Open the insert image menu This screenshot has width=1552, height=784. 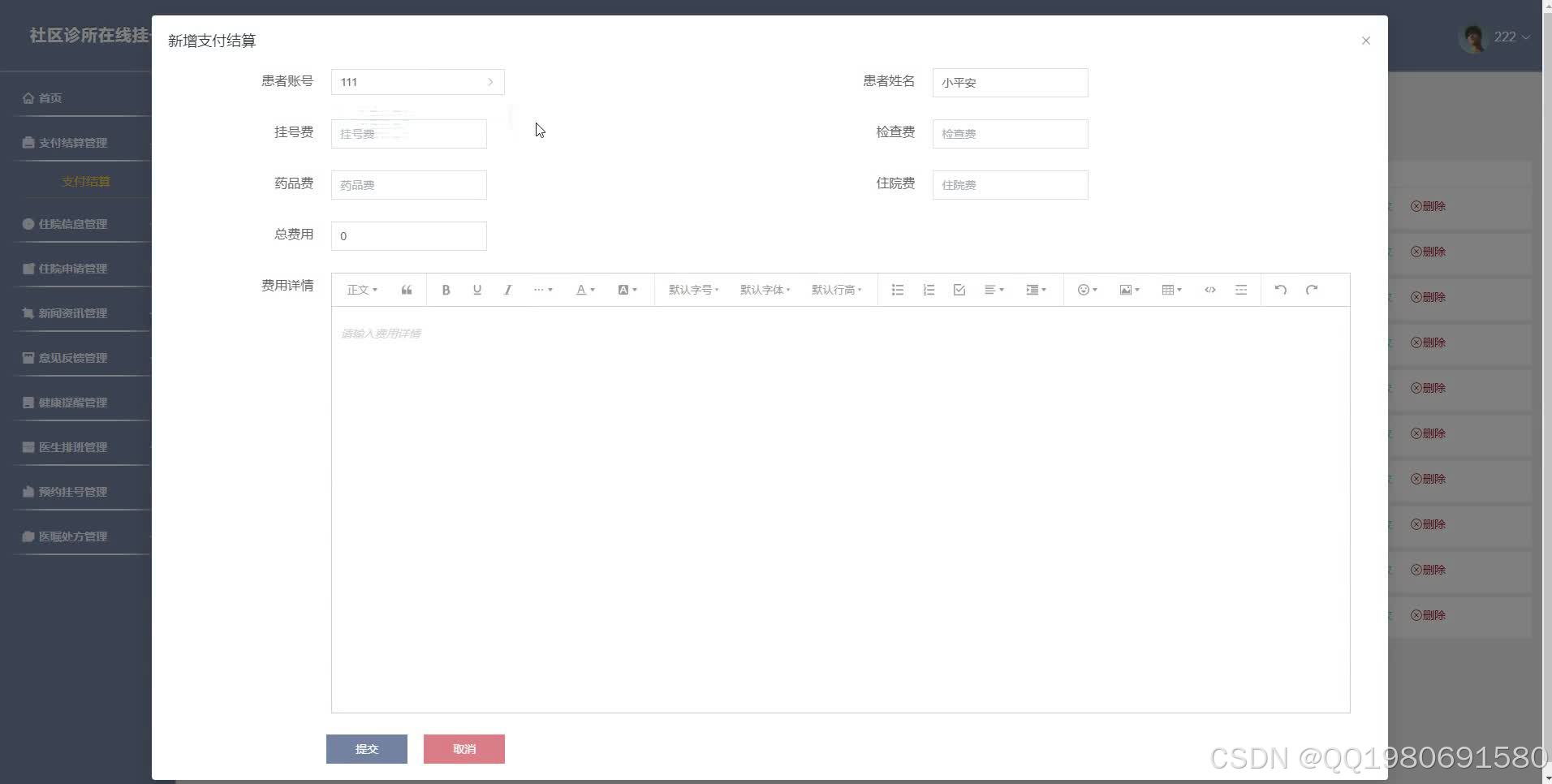(x=1130, y=290)
